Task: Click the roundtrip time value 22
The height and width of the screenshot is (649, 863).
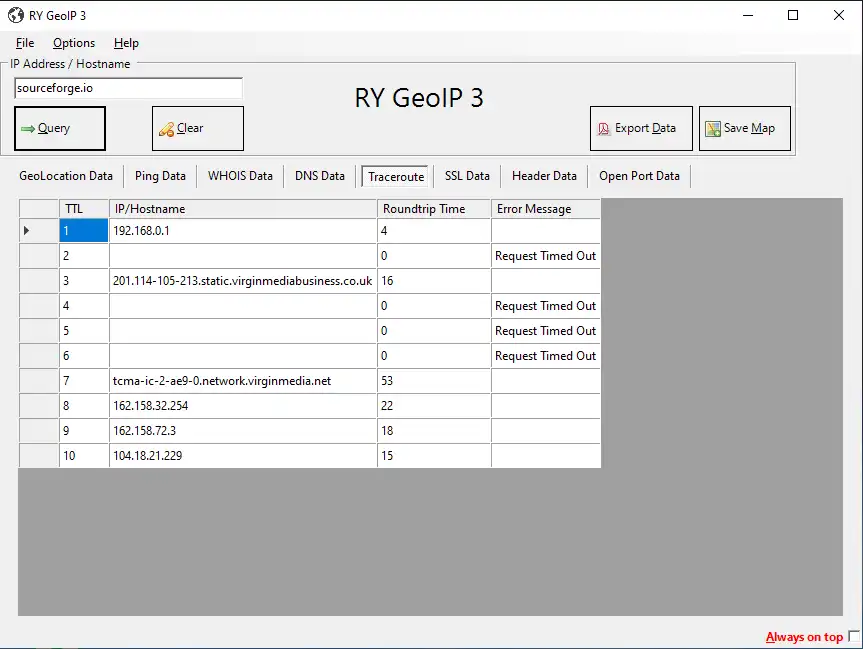Action: 434,406
